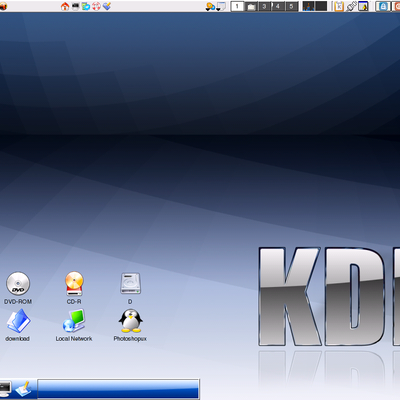Image resolution: width=400 pixels, height=400 pixels.
Task: Open the K menu at top-left corner
Action: [x=3, y=6]
